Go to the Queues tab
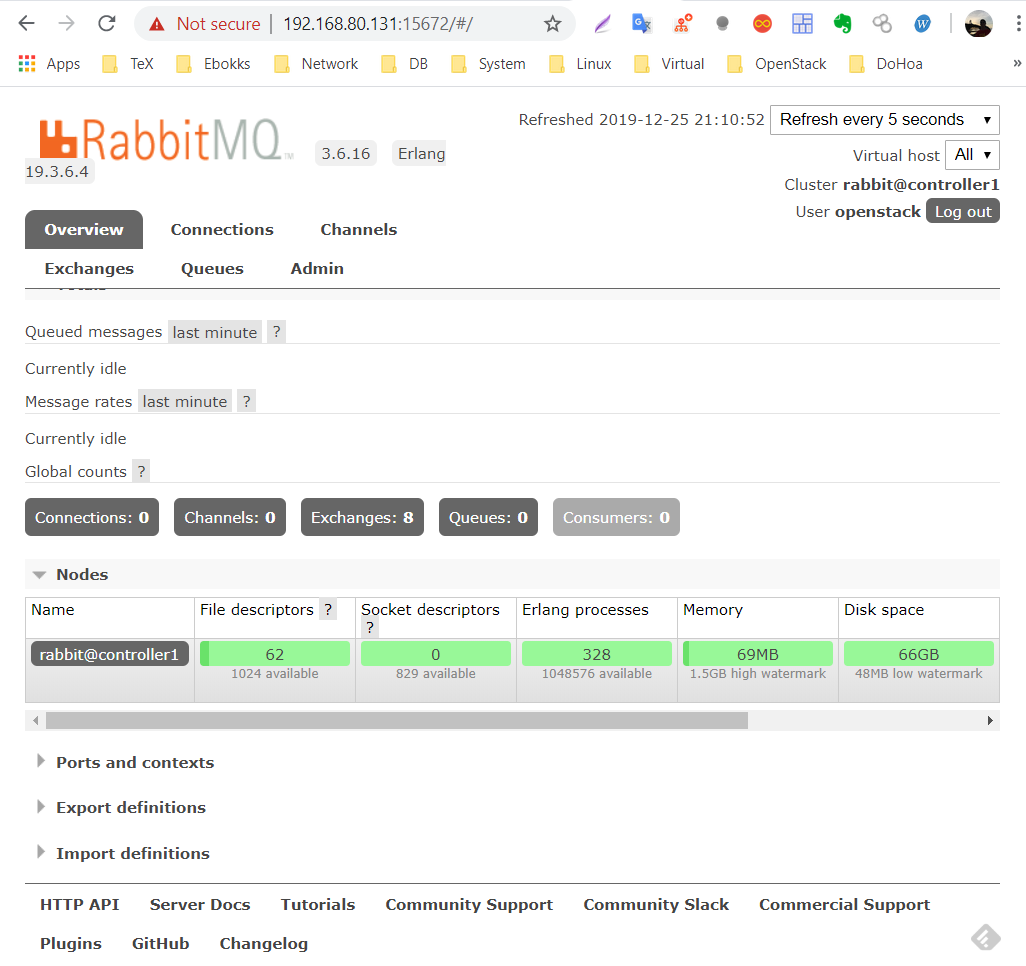The image size is (1026, 966). coord(212,269)
